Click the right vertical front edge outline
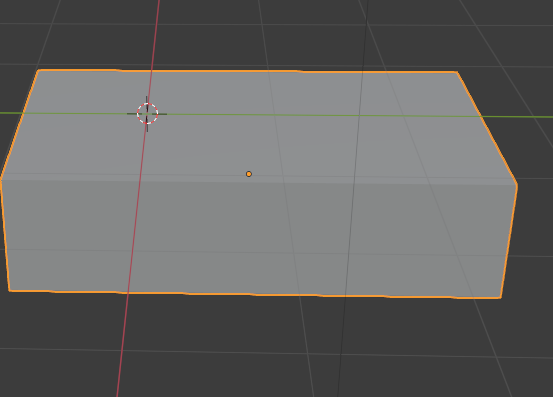 pos(509,241)
